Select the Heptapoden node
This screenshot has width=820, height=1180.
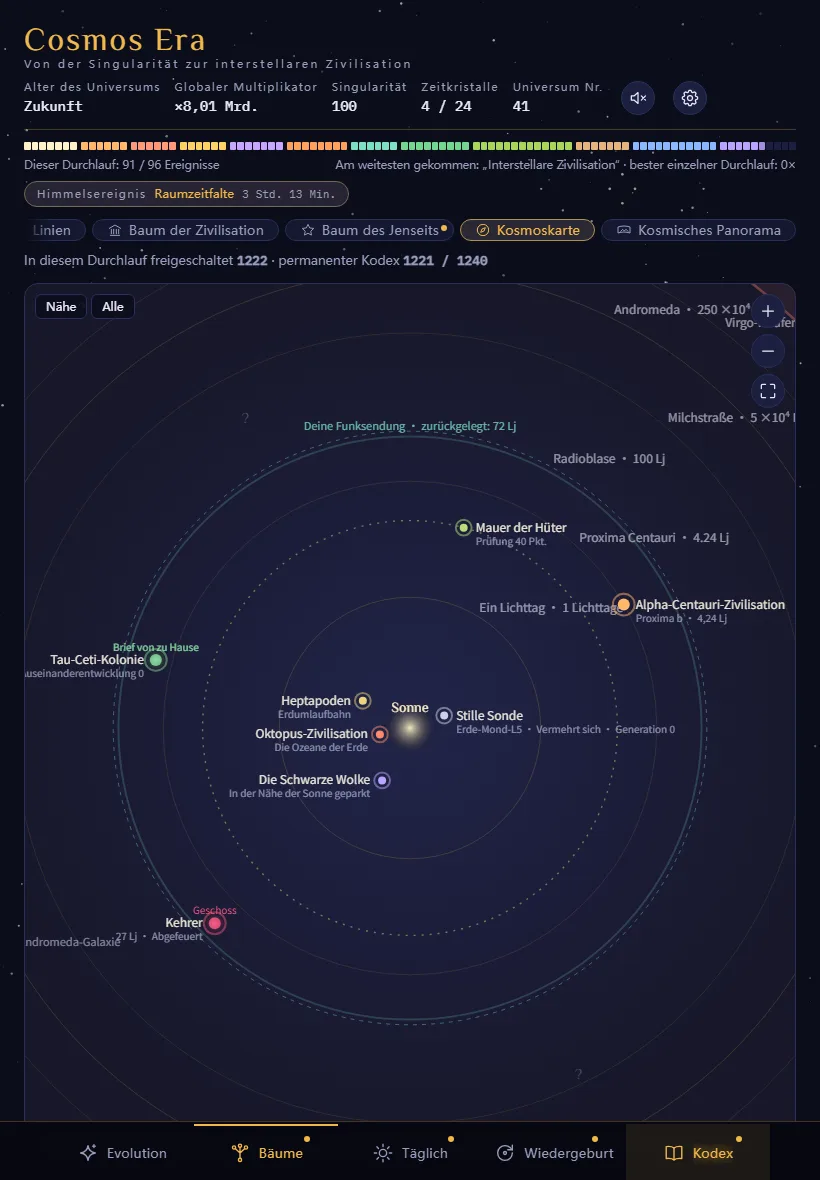pos(363,701)
